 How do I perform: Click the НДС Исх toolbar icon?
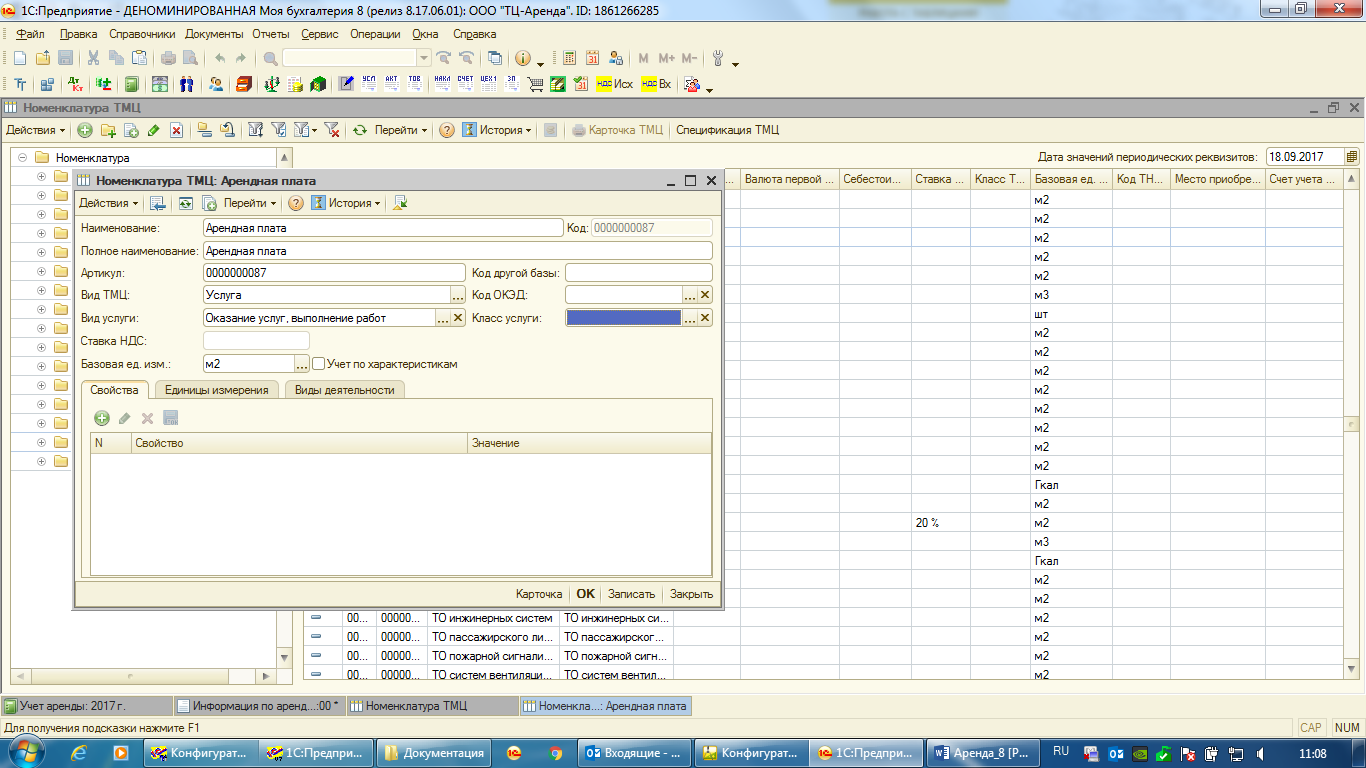tap(614, 85)
